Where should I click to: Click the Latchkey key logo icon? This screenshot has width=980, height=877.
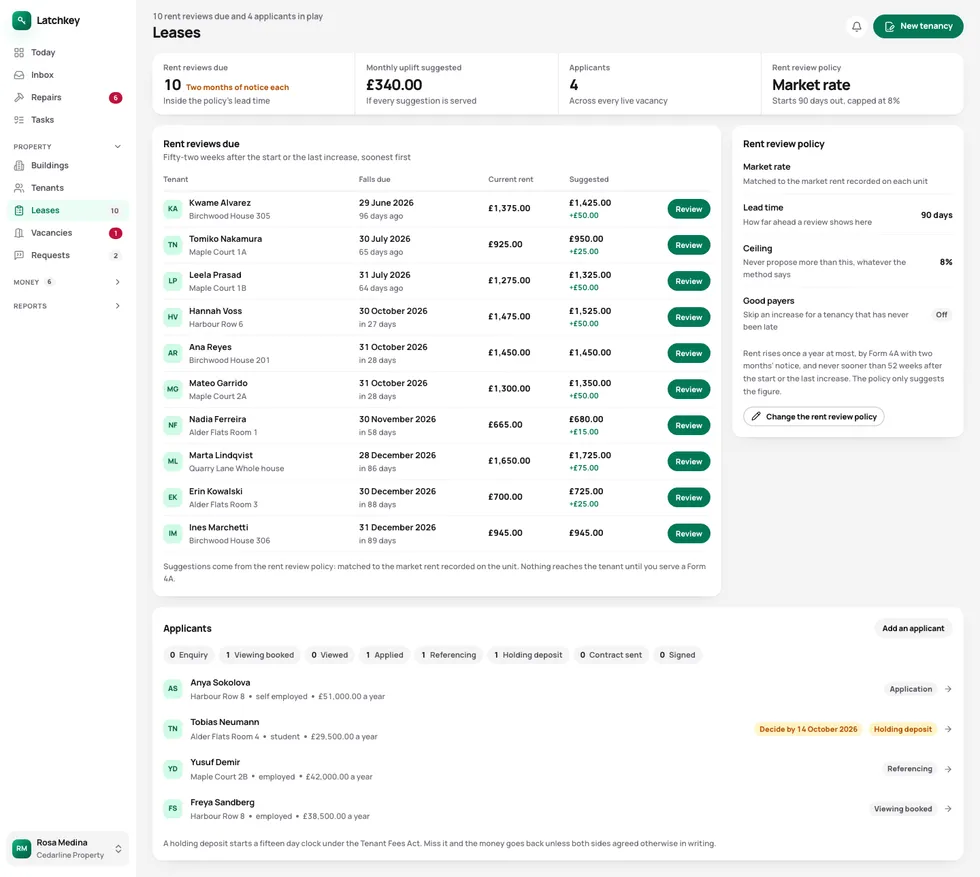click(x=21, y=20)
